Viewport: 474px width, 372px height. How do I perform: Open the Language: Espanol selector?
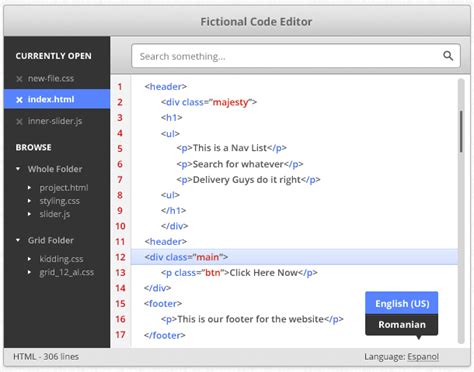[x=423, y=357]
